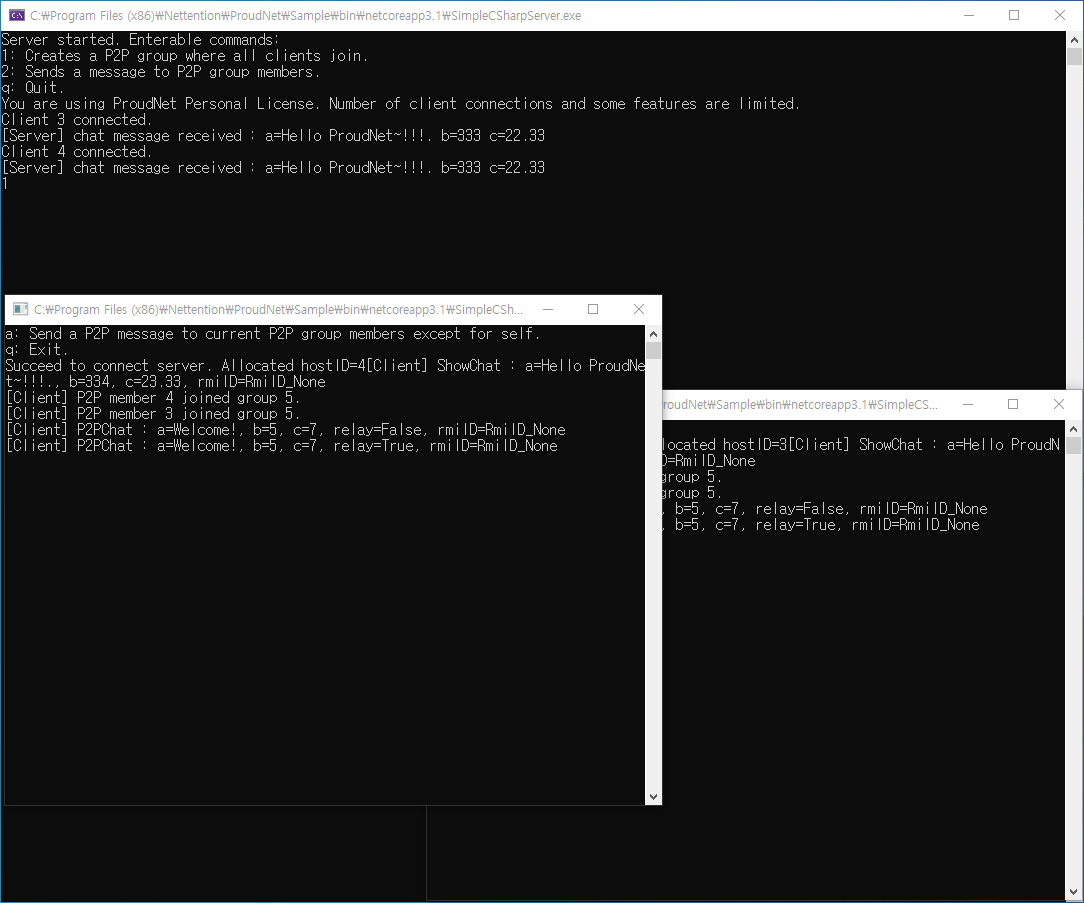Minimize the hostID=4 client console window
The height and width of the screenshot is (903, 1084).
tap(548, 309)
